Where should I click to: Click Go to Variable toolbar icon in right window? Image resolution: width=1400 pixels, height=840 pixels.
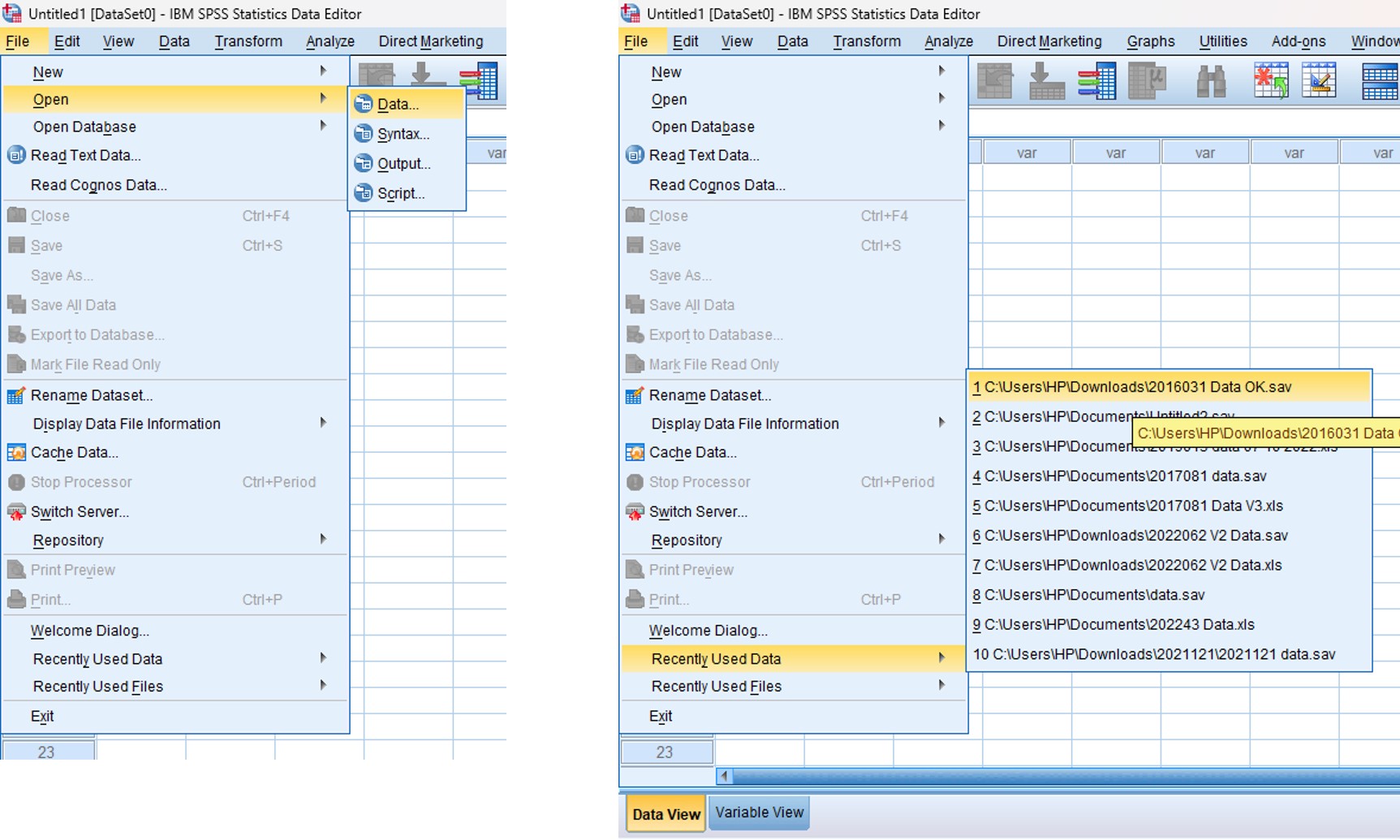click(x=1046, y=82)
